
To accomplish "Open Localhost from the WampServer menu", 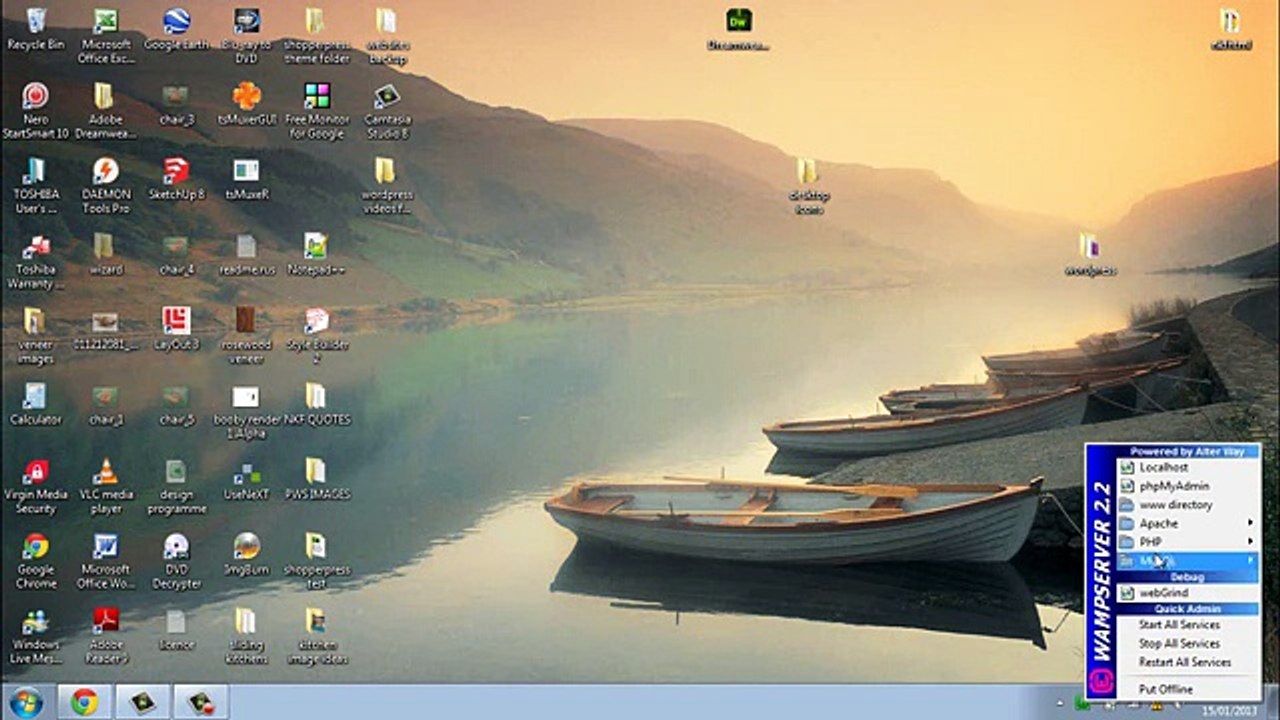I will [x=1187, y=467].
